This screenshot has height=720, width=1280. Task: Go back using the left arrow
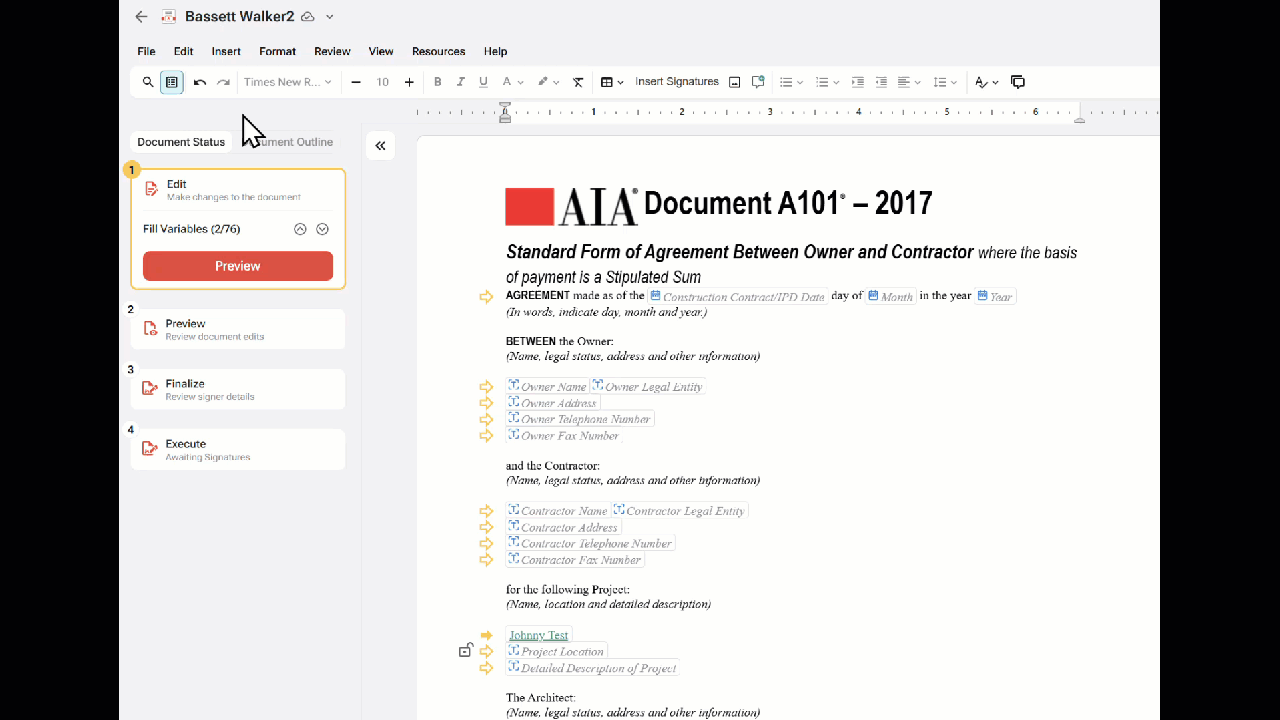point(141,17)
